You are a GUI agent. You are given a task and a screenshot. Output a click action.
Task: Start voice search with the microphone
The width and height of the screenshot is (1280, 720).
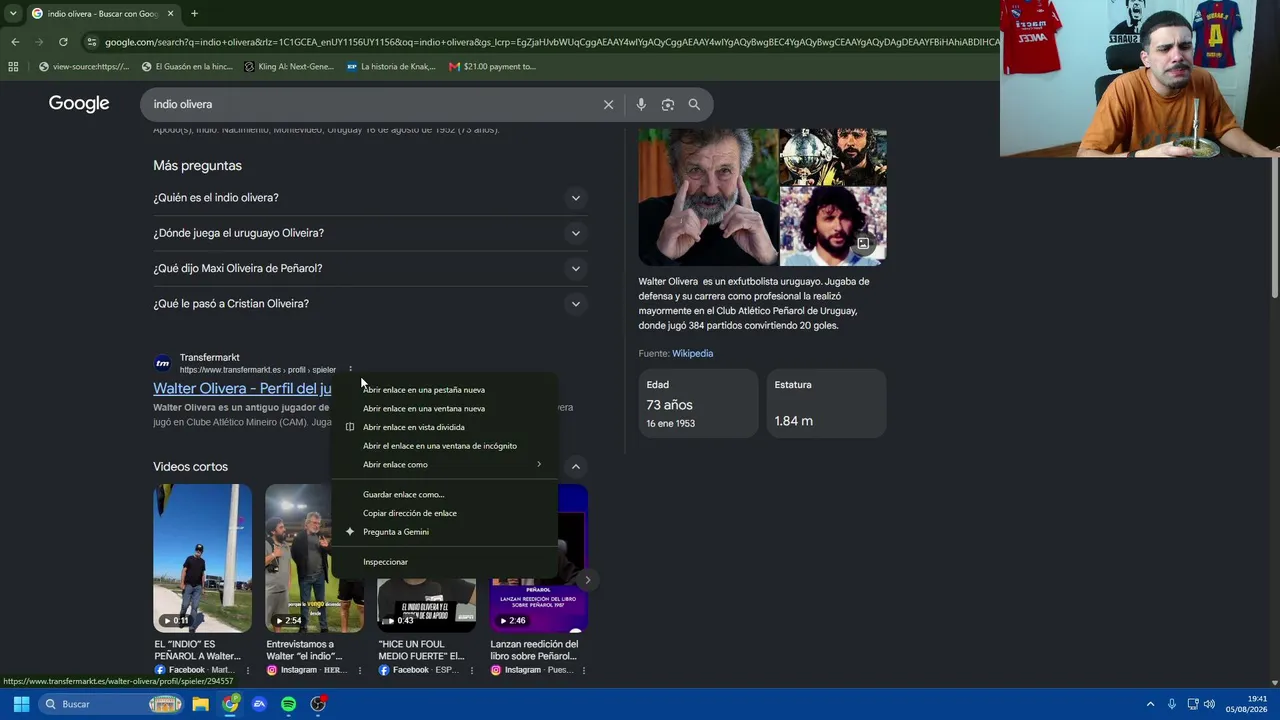click(641, 104)
